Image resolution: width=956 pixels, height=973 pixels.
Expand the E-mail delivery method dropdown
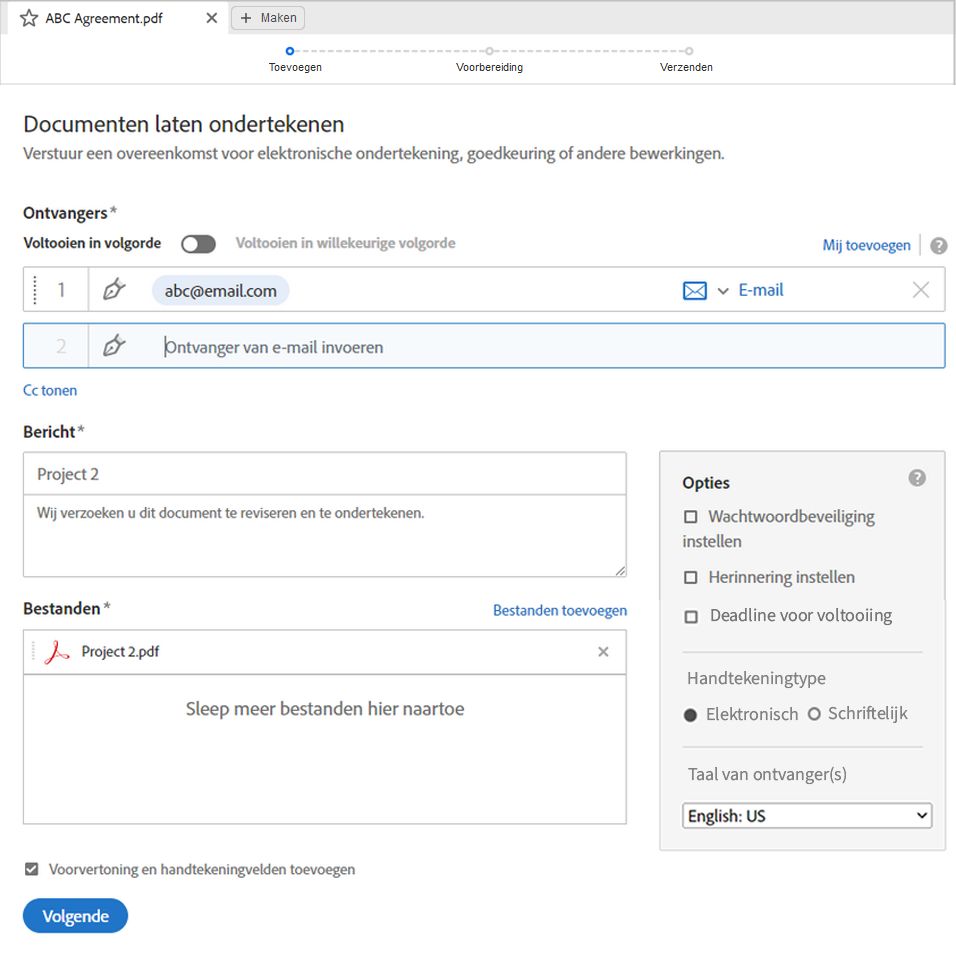[723, 291]
